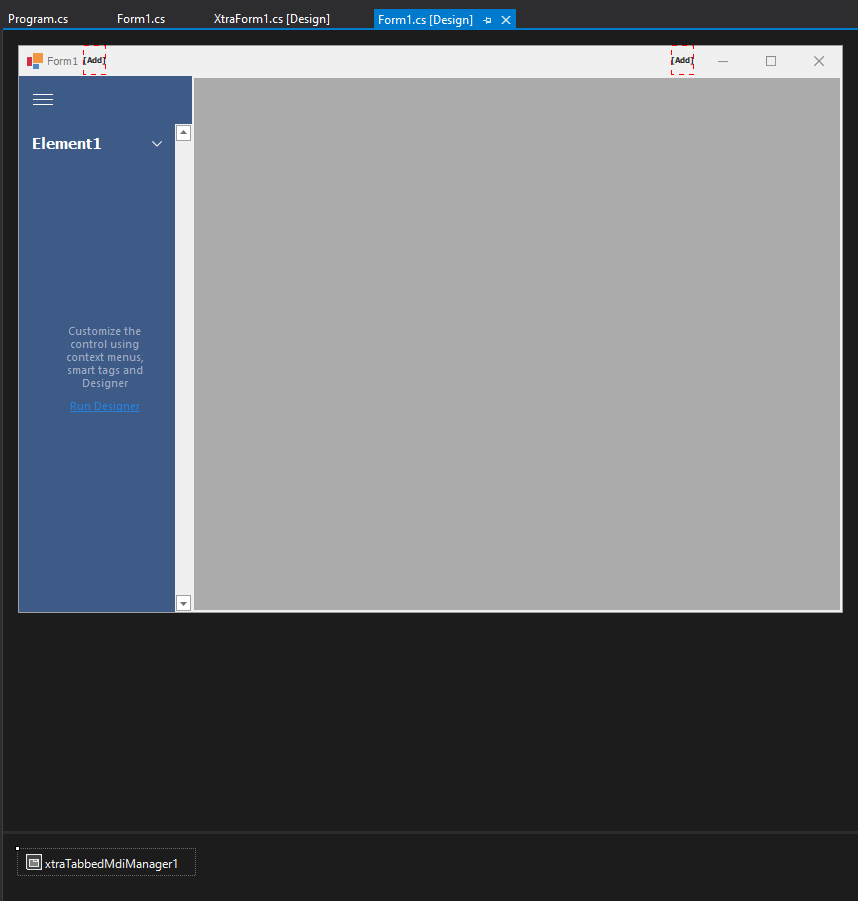Click the [Add] smart tag beside the Form1 title
This screenshot has width=858, height=901.
pyautogui.click(x=95, y=60)
